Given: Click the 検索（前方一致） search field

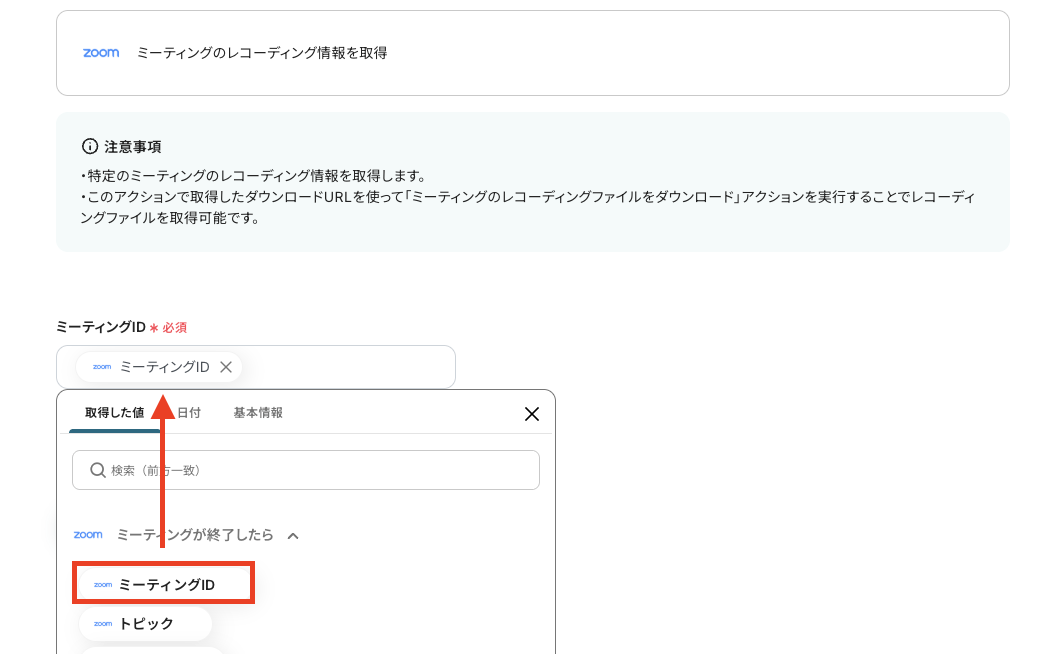Looking at the screenshot, I should (x=306, y=470).
